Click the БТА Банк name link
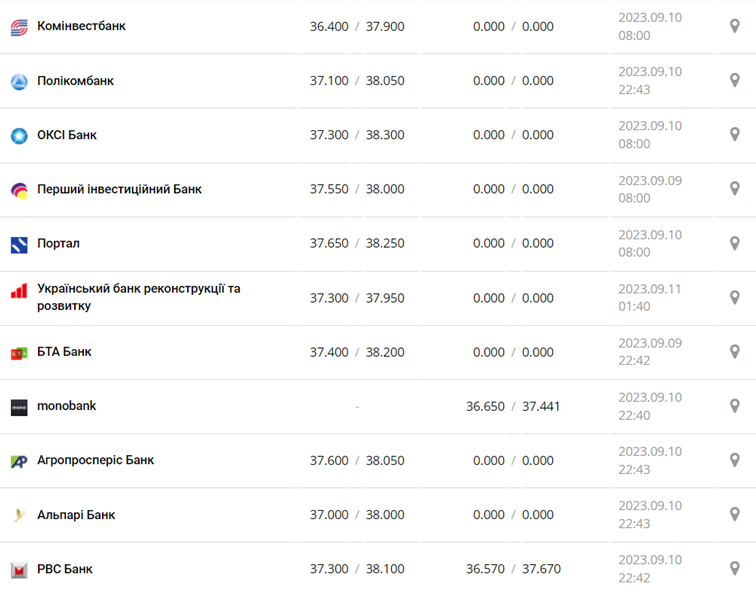The height and width of the screenshot is (591, 756). (x=64, y=352)
